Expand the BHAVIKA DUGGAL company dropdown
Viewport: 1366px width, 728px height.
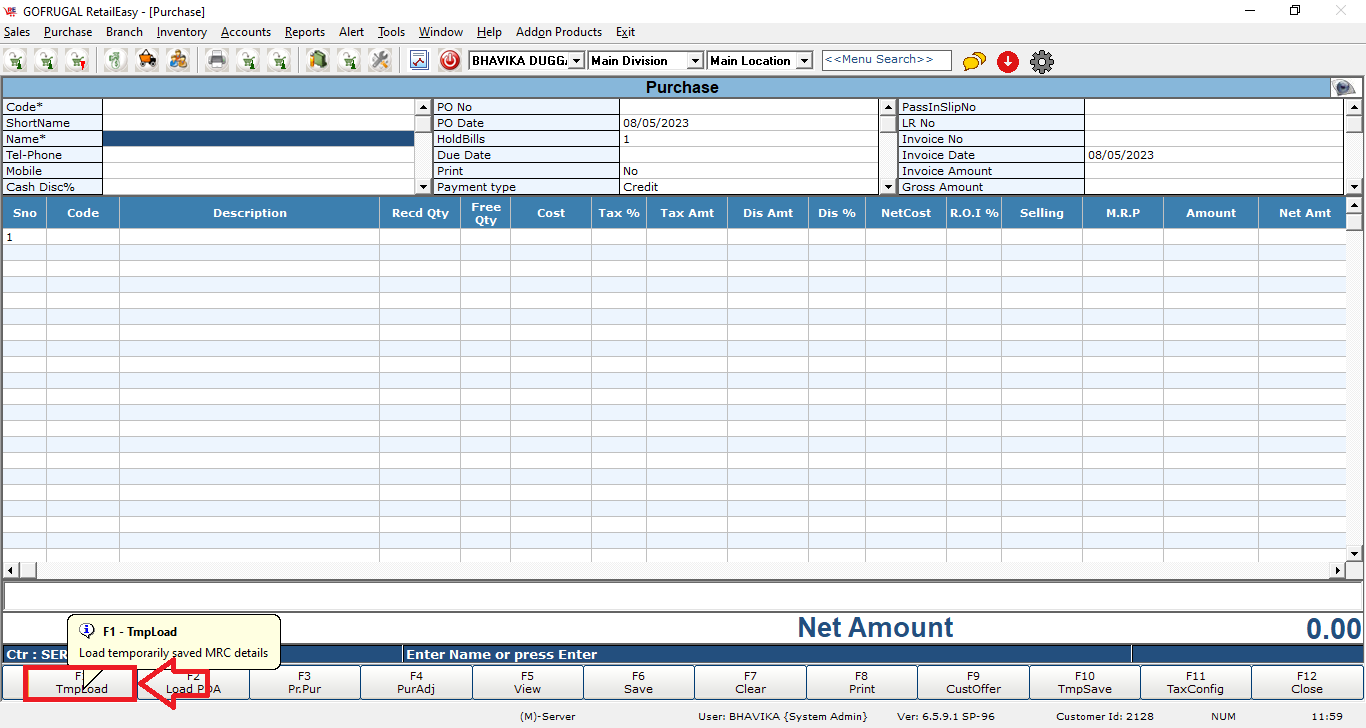(x=576, y=61)
